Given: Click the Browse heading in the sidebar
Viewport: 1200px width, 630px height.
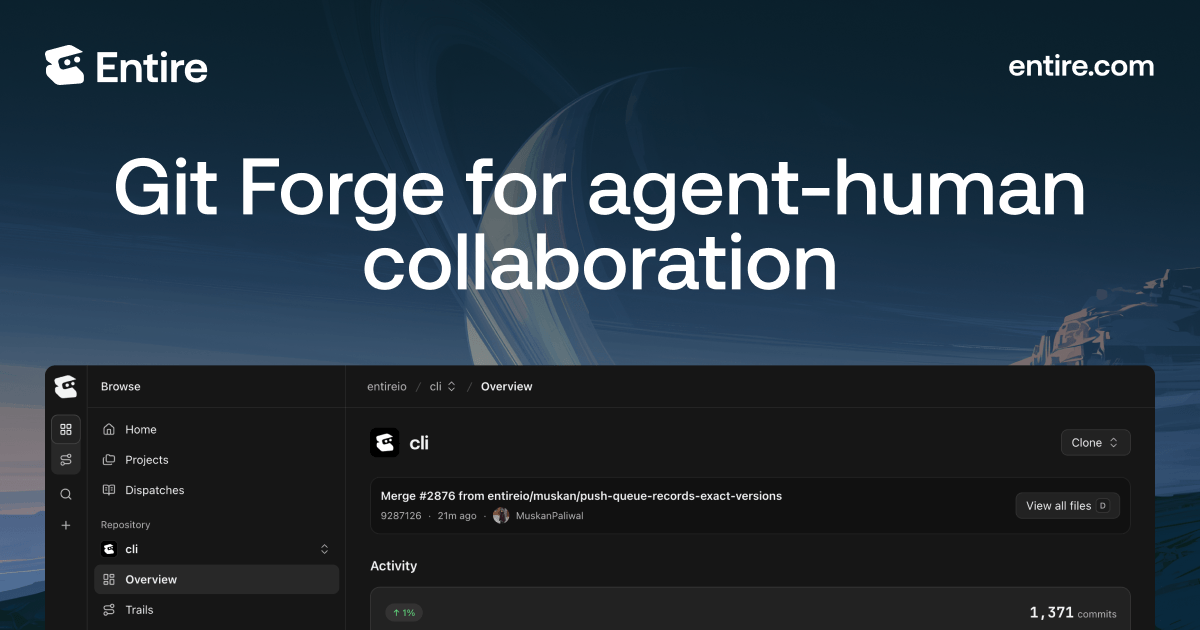Looking at the screenshot, I should click(x=121, y=387).
